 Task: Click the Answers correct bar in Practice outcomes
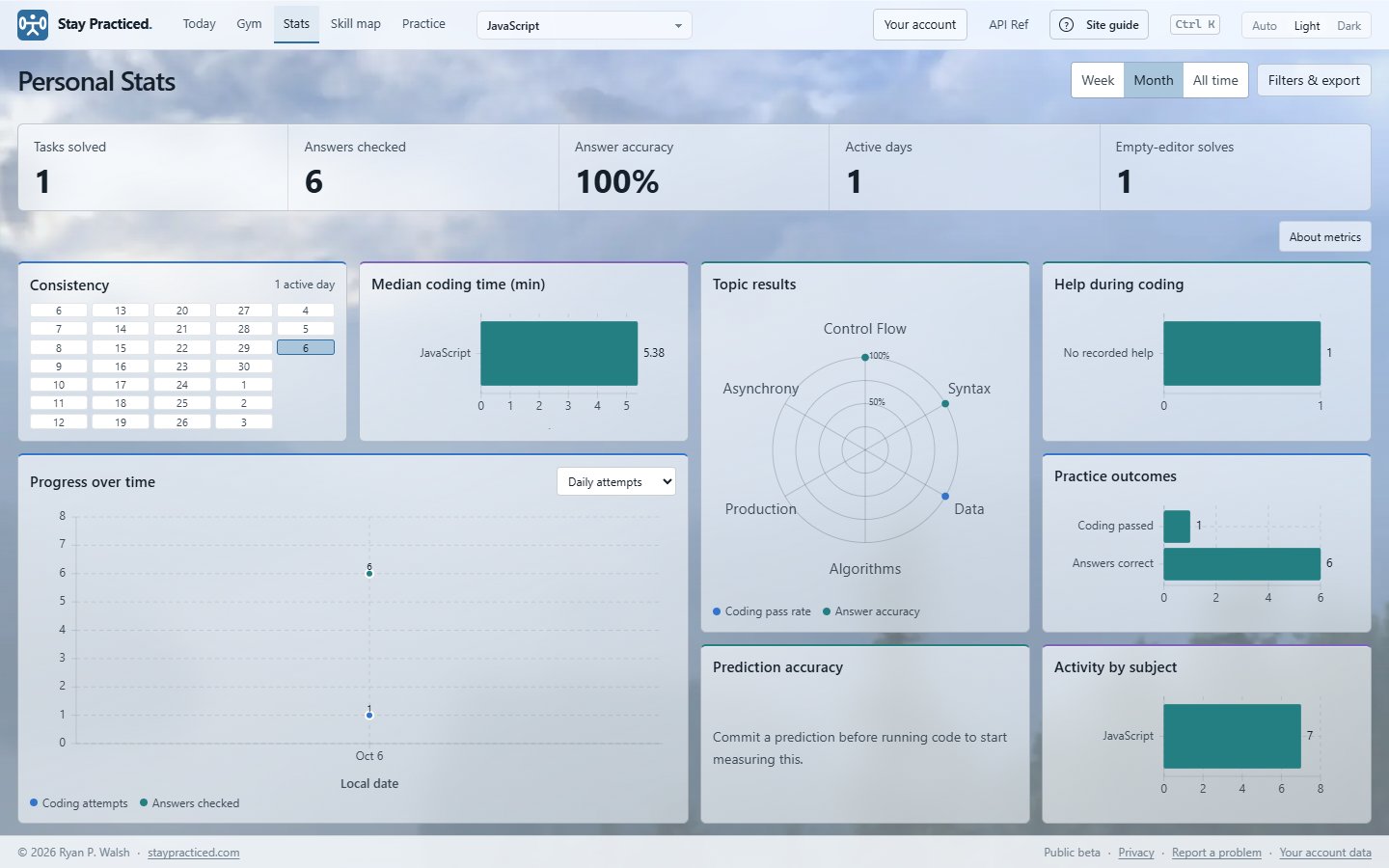[1242, 564]
